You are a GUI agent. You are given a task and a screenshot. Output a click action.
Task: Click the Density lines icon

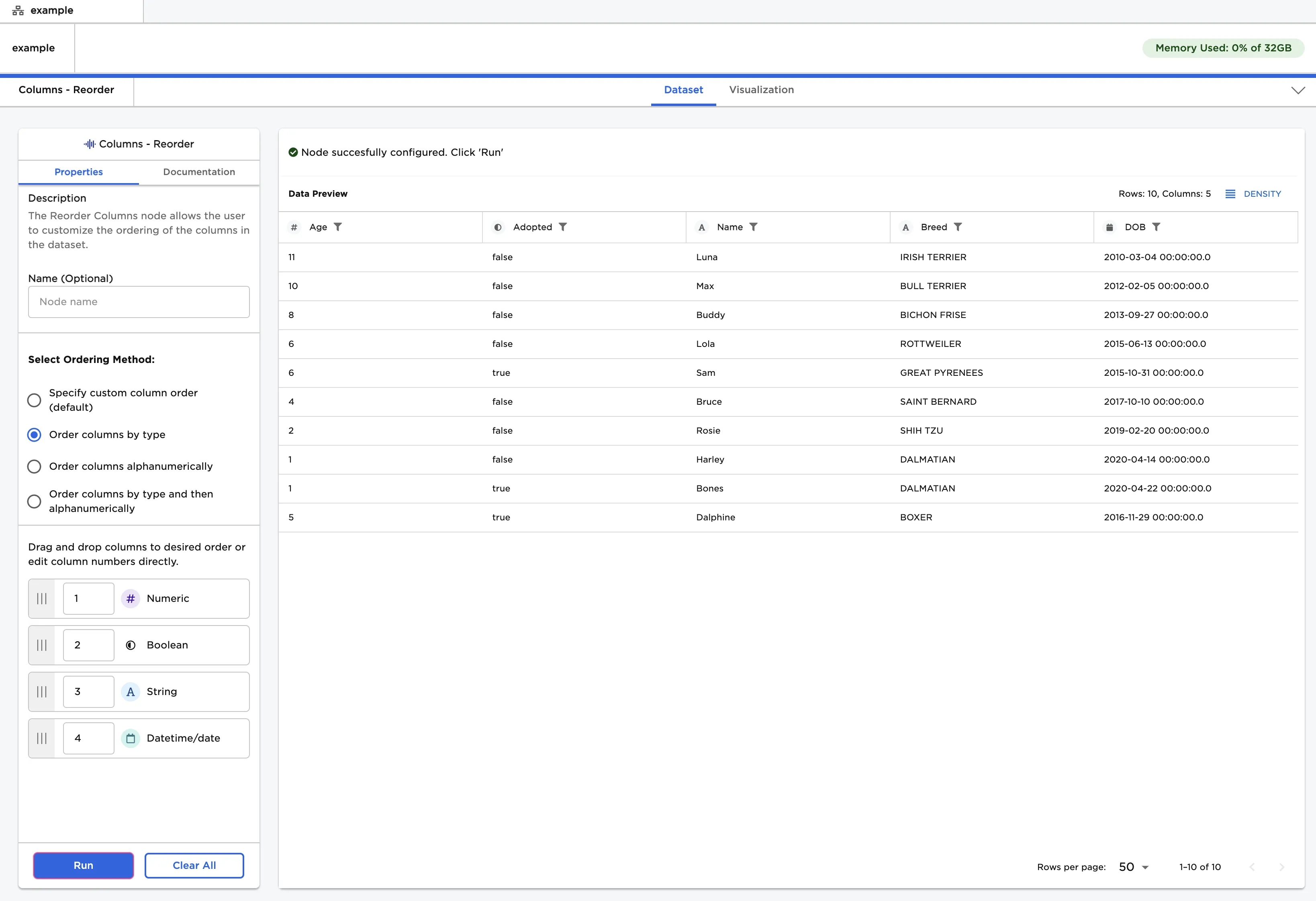(x=1230, y=194)
